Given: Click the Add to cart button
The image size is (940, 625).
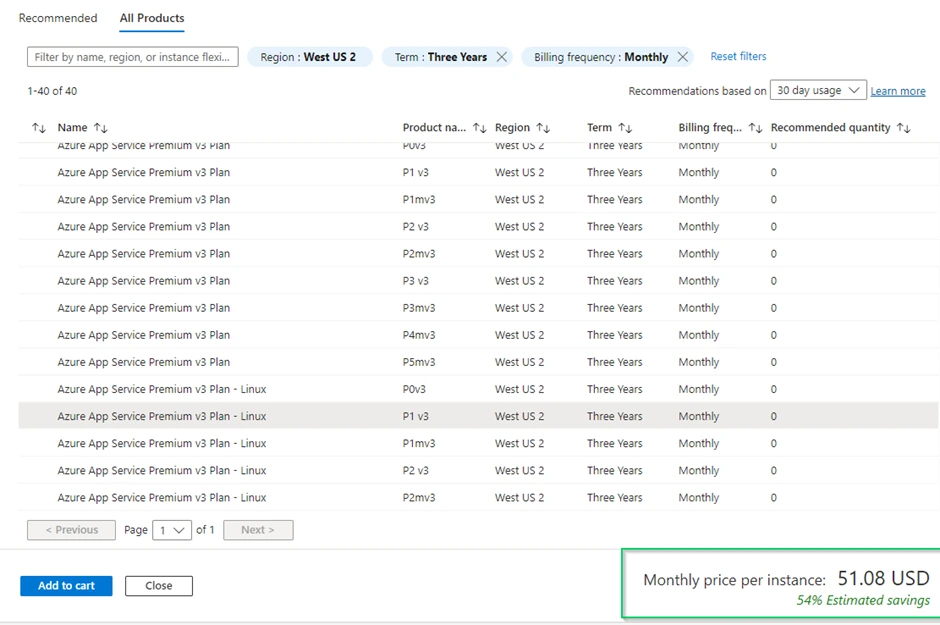Looking at the screenshot, I should point(66,586).
